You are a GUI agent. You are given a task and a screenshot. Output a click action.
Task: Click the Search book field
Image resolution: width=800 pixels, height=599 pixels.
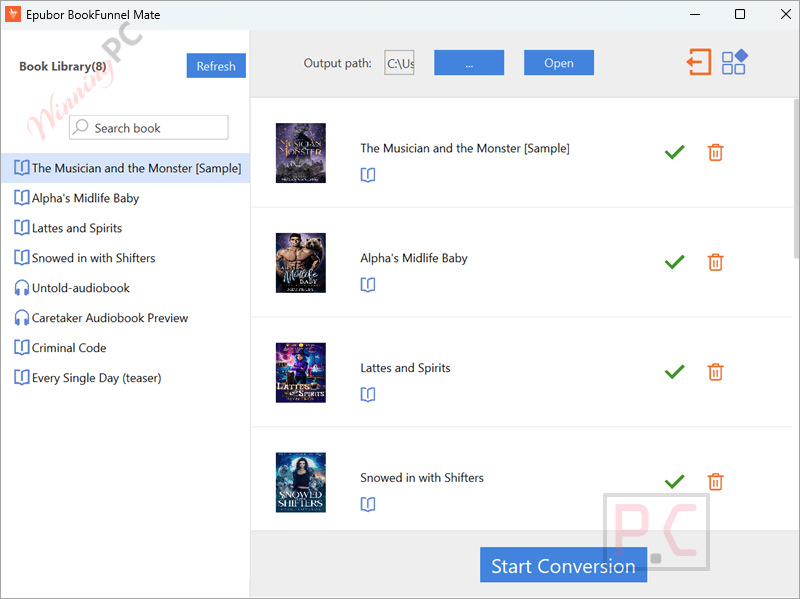coord(148,127)
